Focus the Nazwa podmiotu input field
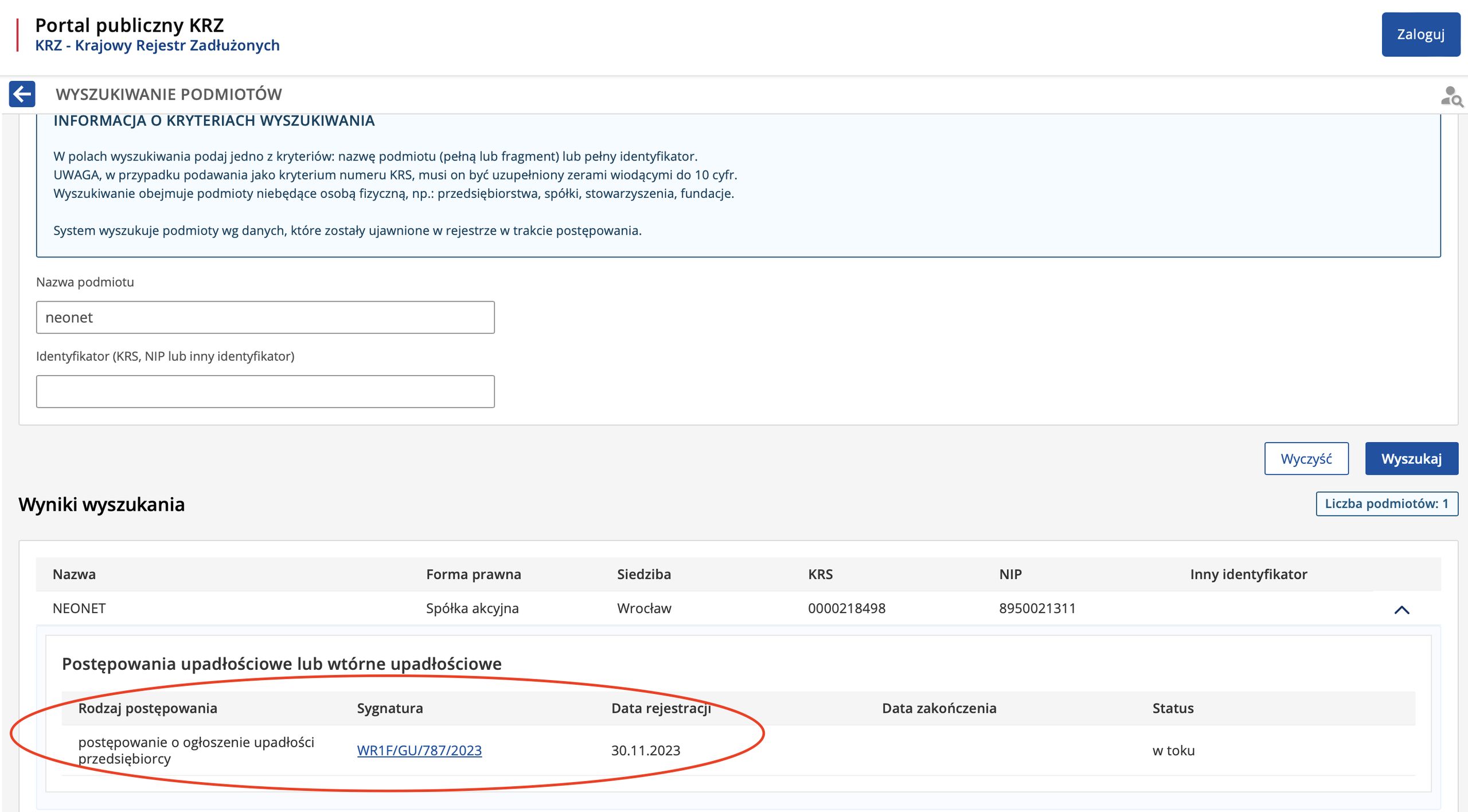The height and width of the screenshot is (812, 1468). click(x=265, y=317)
